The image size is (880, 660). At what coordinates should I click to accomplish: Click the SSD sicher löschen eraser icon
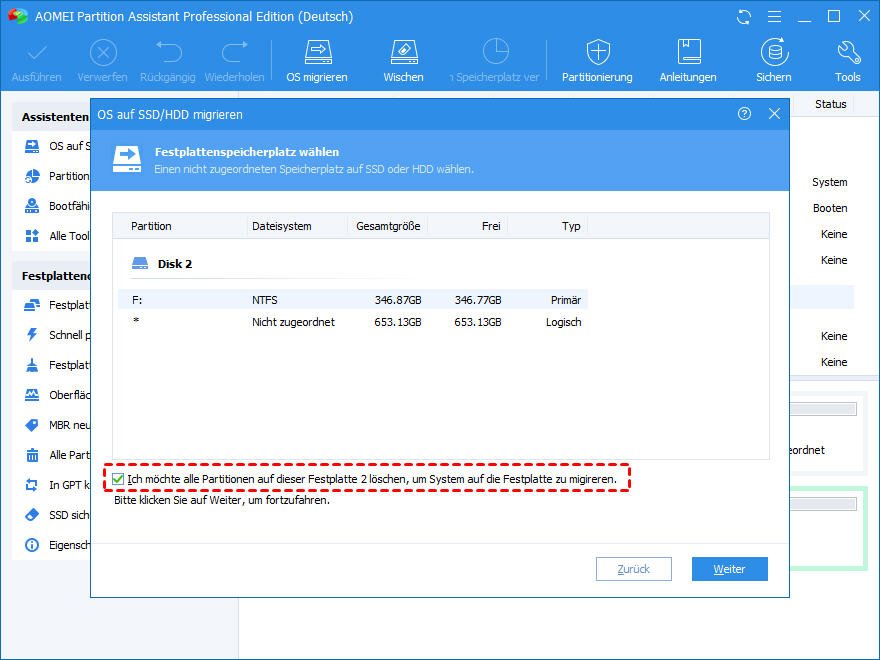click(32, 515)
